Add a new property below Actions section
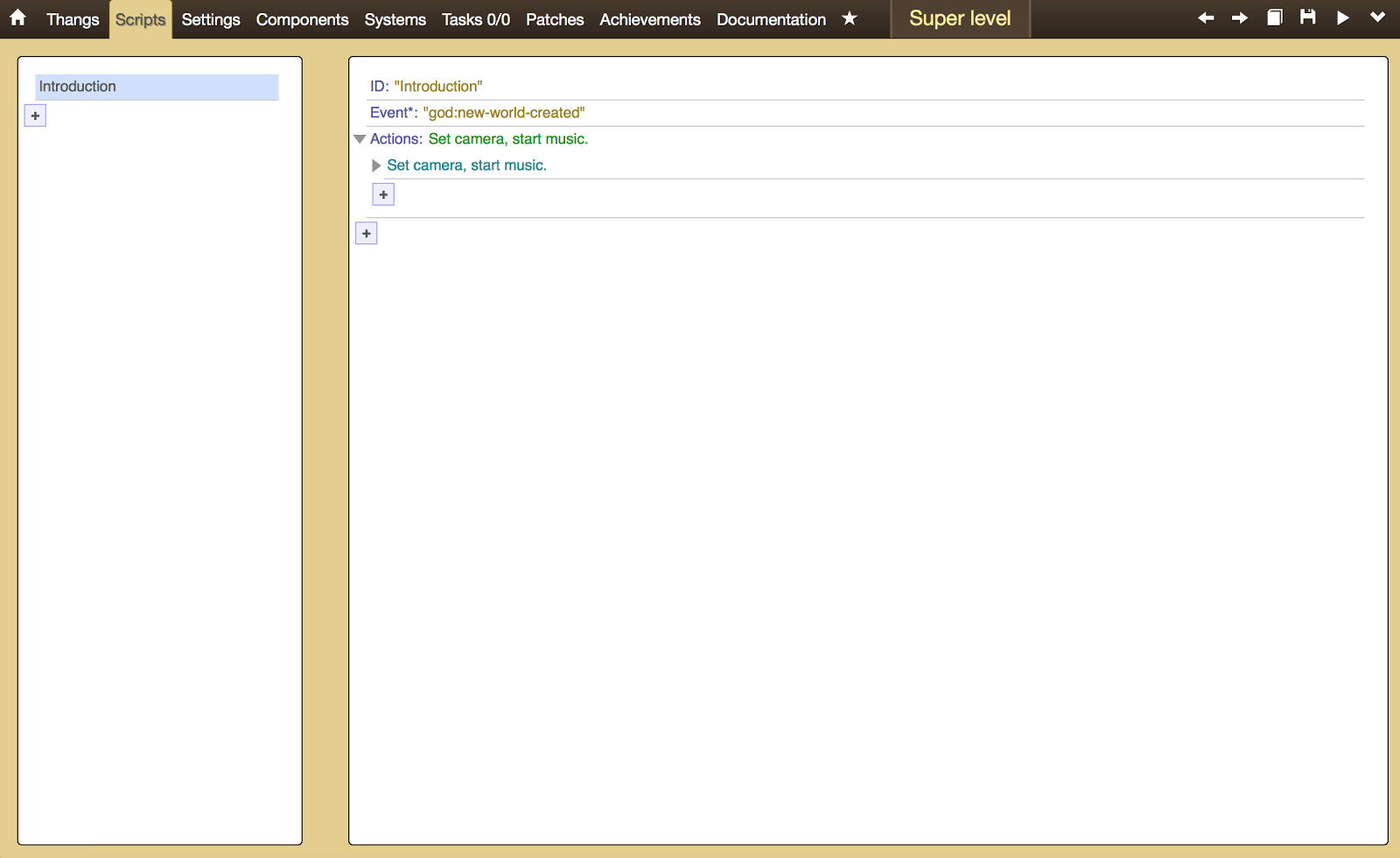The width and height of the screenshot is (1400, 858). (367, 234)
